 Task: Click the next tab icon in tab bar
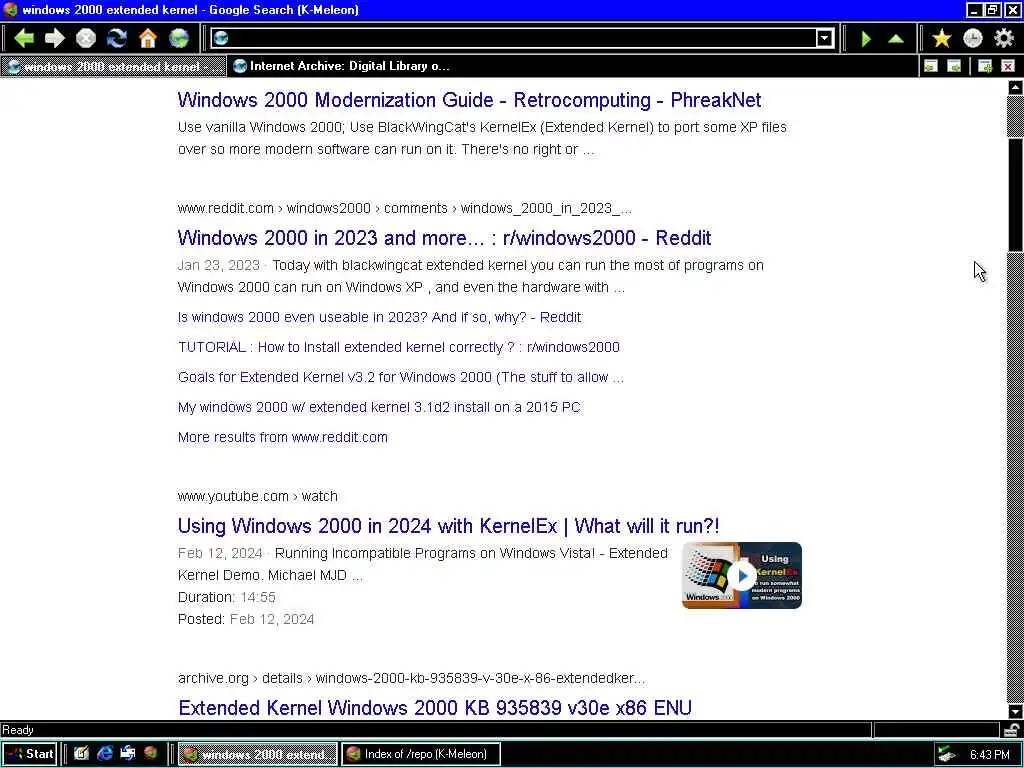(x=954, y=66)
